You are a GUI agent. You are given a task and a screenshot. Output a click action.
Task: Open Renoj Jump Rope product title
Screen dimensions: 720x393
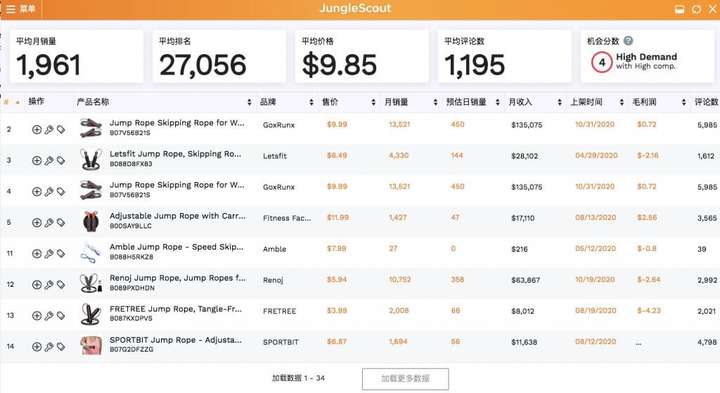point(177,278)
